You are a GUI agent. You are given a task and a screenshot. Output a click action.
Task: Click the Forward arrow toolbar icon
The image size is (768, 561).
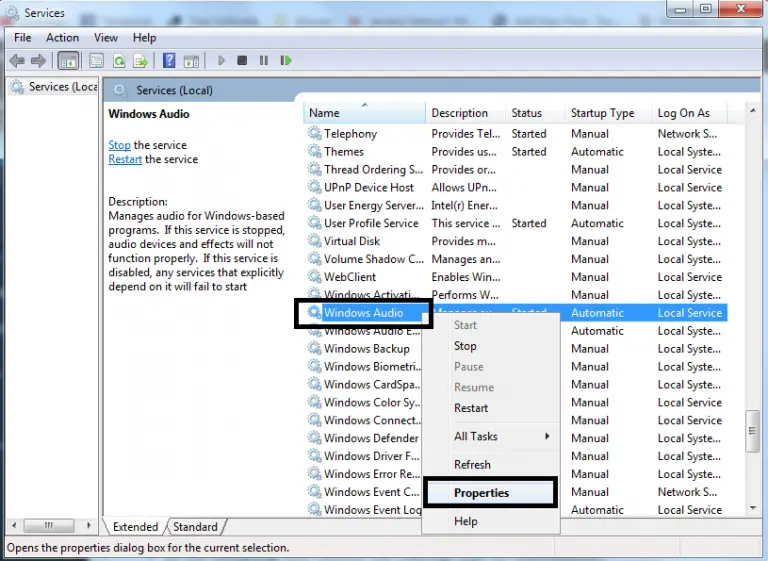point(38,61)
